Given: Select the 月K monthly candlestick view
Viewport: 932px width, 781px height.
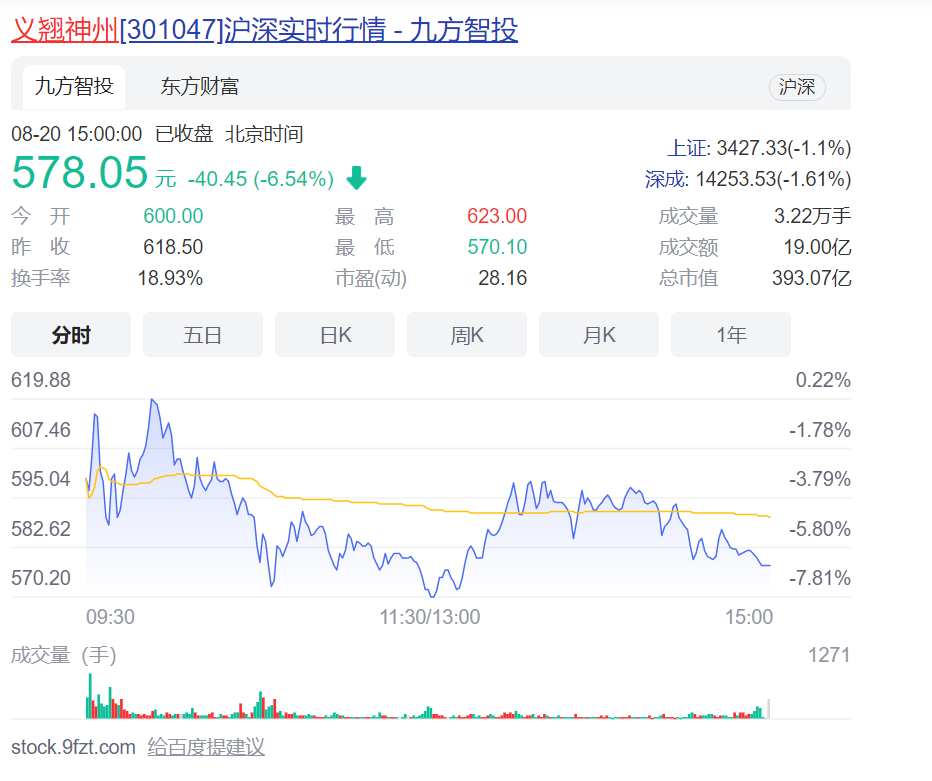Looking at the screenshot, I should [x=599, y=335].
